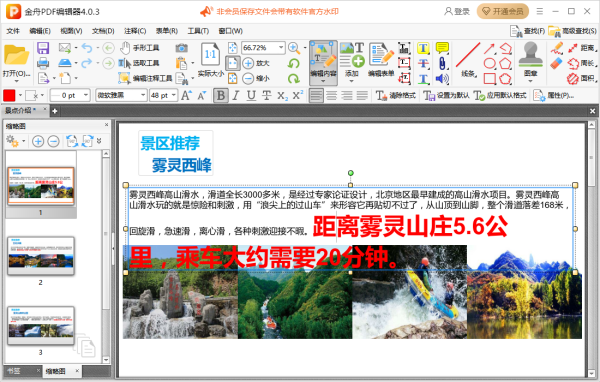The width and height of the screenshot is (600, 382).
Task: Click the 清除格式 clear format button
Action: (396, 95)
